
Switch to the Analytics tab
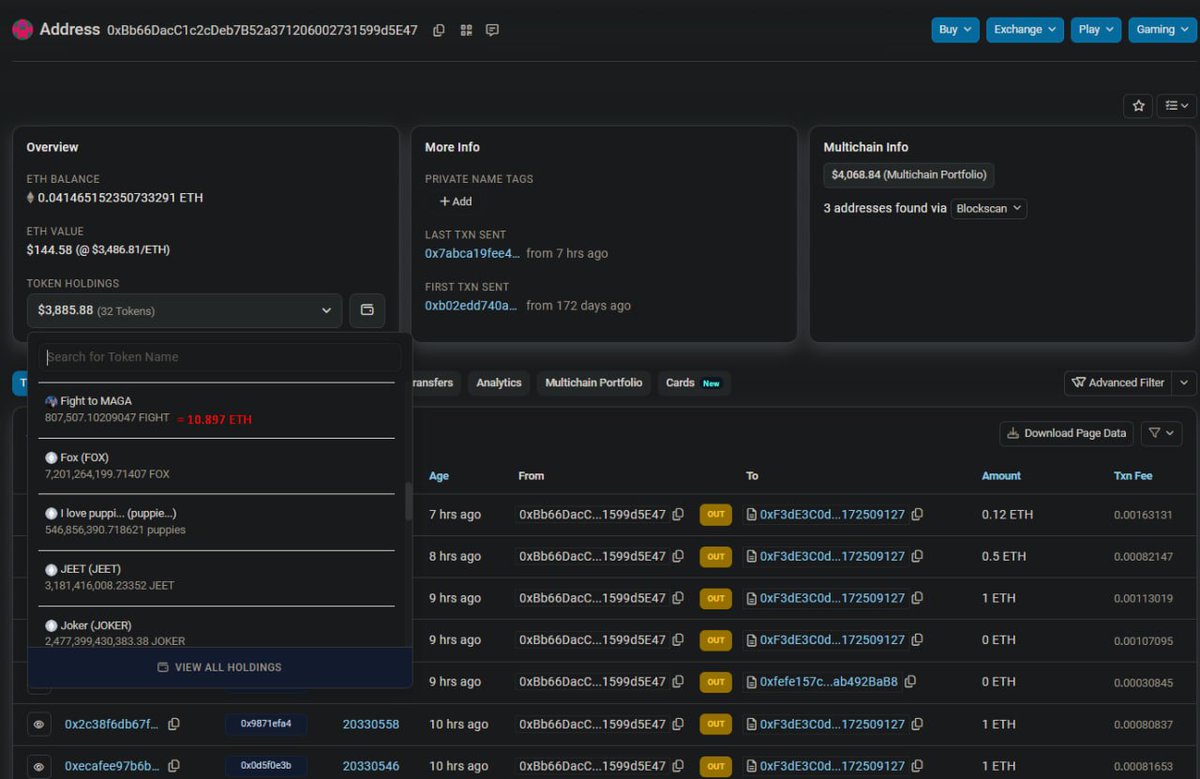coord(499,383)
